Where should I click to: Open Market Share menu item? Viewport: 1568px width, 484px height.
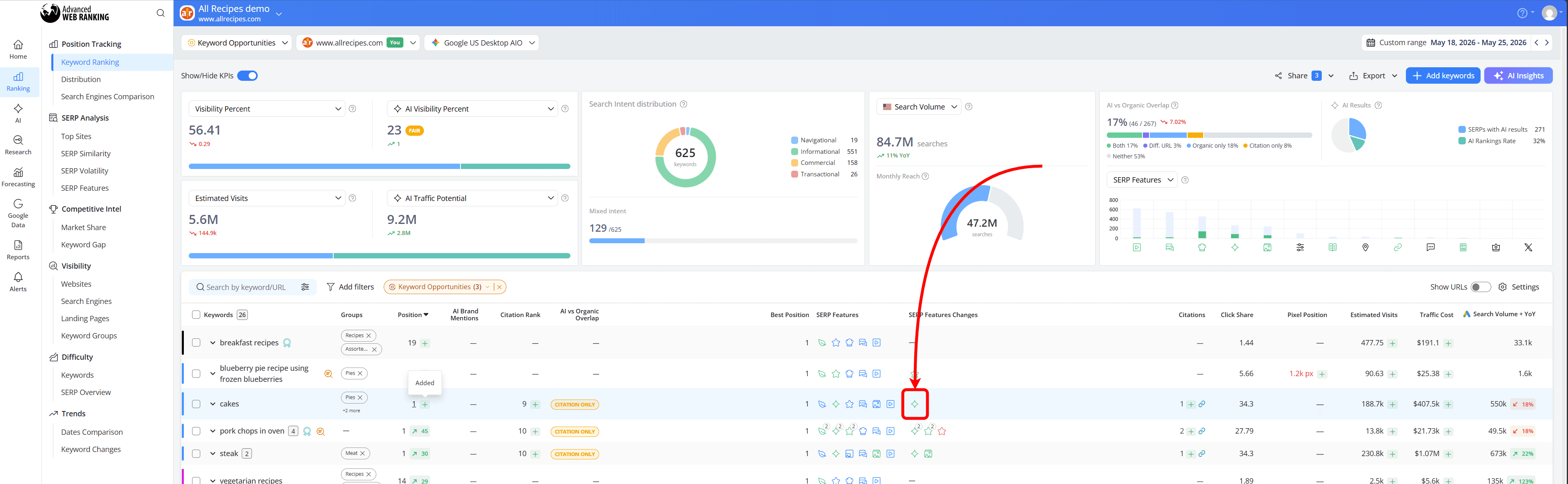[x=83, y=227]
